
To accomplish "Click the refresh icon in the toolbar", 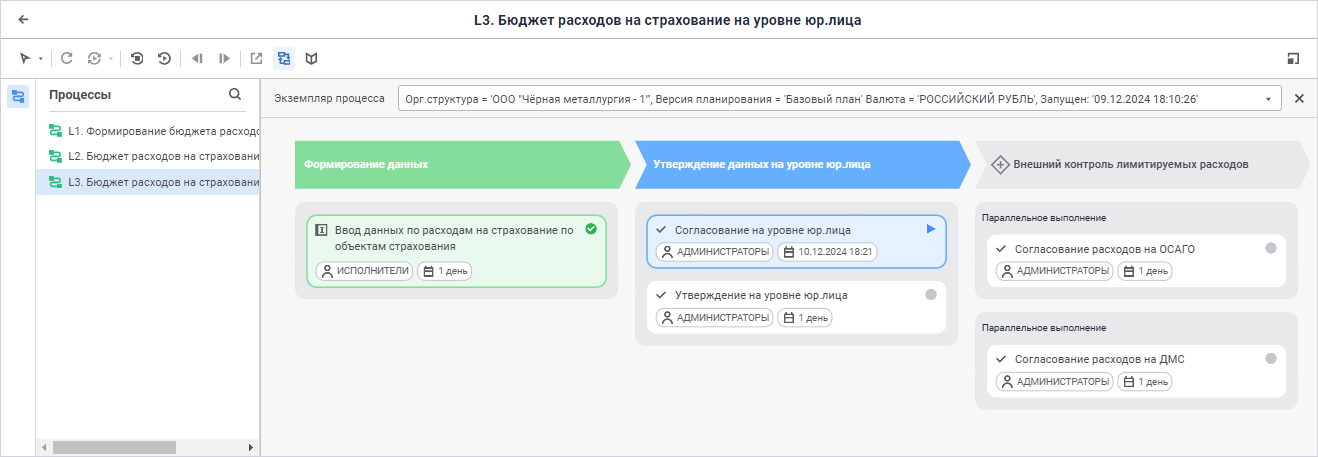I will 67,59.
